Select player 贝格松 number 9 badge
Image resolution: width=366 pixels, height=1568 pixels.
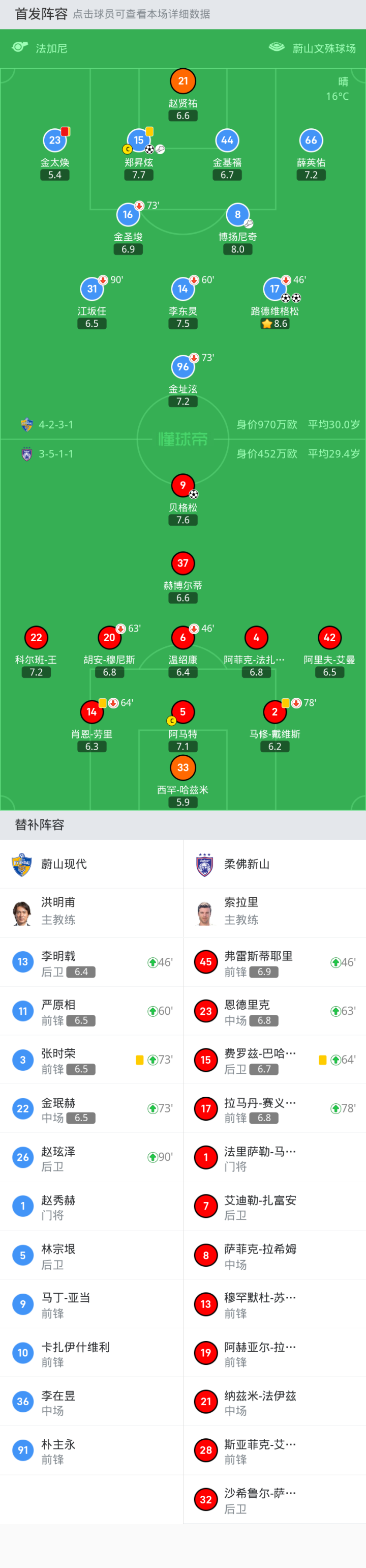tap(183, 485)
